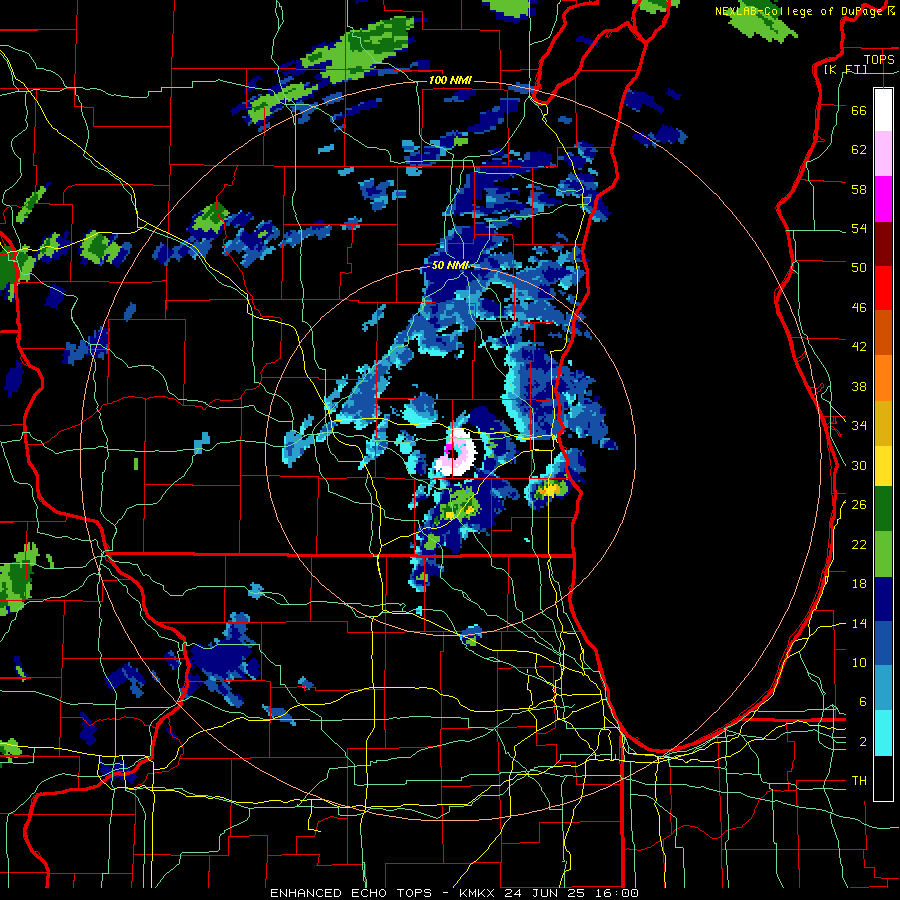
Task: Click the "TH" threshold label in legend
Action: pyautogui.click(x=859, y=781)
